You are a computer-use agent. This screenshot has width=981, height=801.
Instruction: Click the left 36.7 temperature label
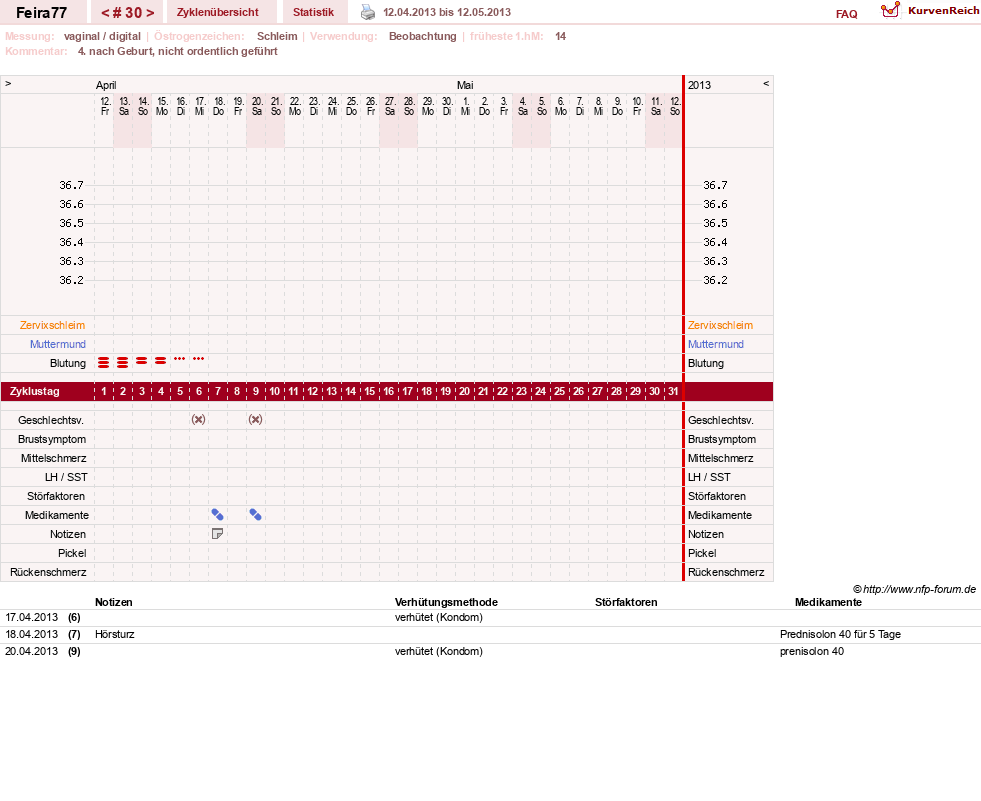71,185
